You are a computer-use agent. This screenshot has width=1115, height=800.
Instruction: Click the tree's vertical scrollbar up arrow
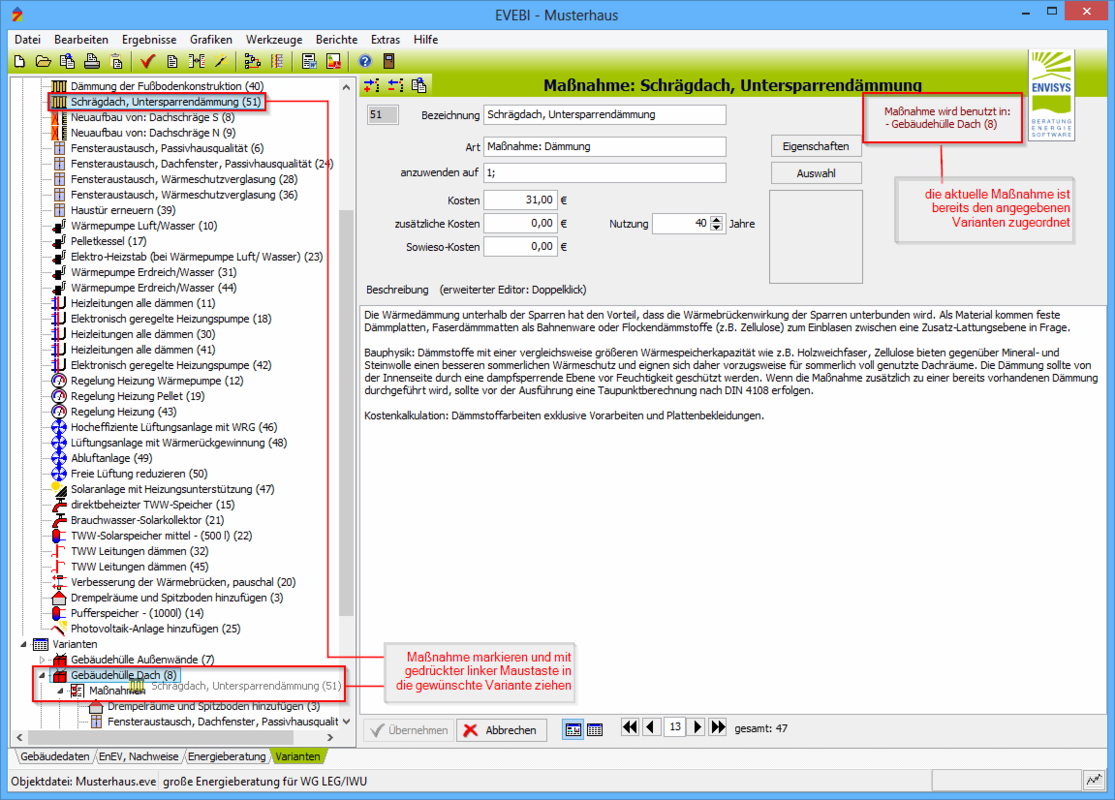[346, 87]
